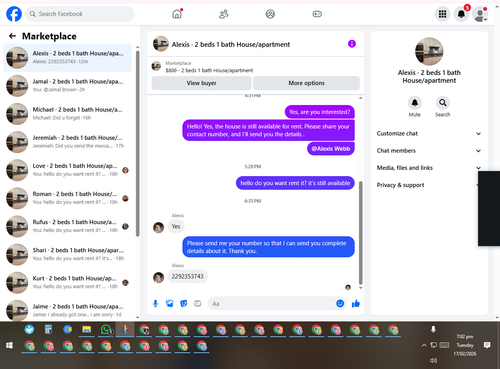The image size is (500, 369).
Task: Open the $800 Marketplace listing link
Action: (x=209, y=70)
